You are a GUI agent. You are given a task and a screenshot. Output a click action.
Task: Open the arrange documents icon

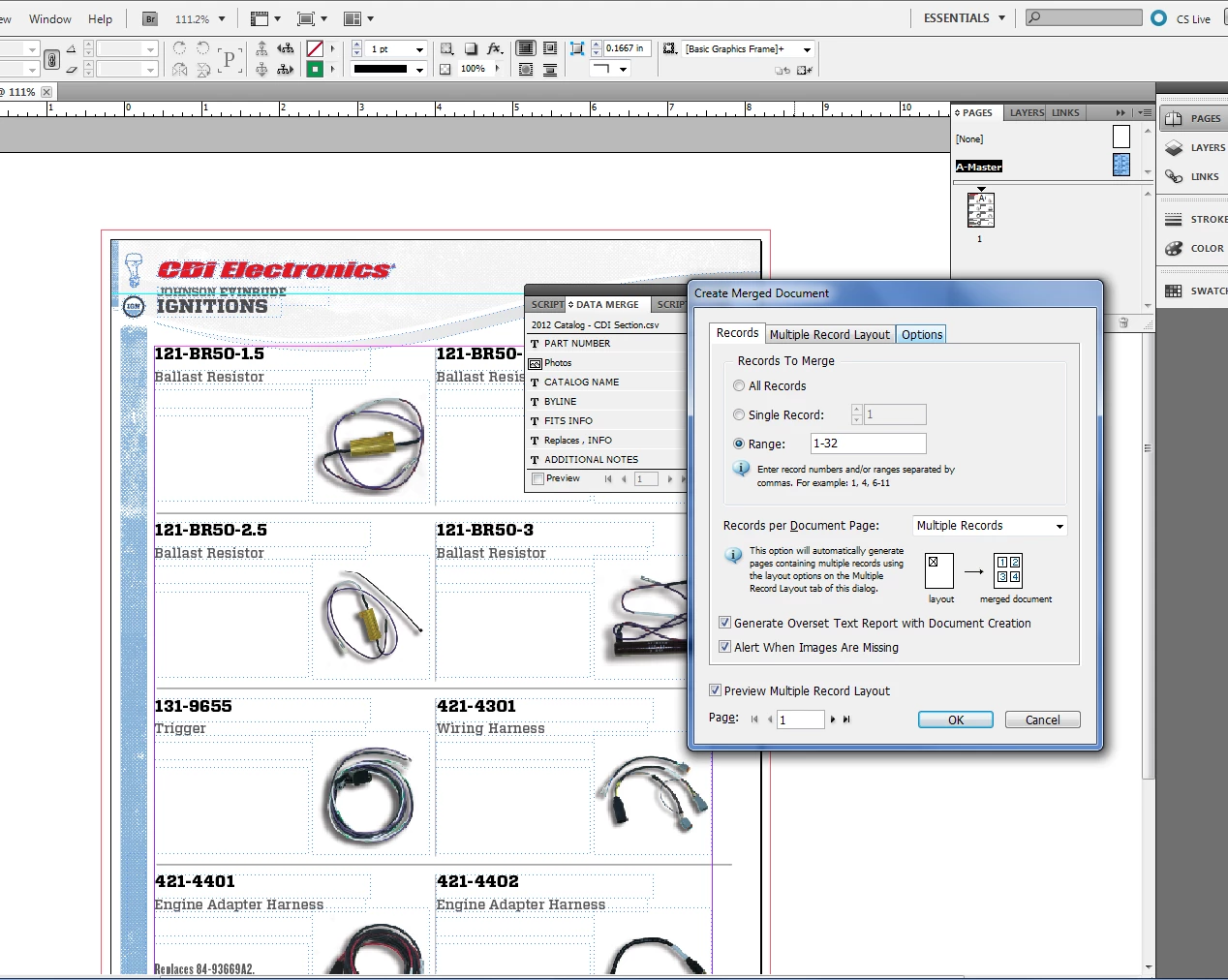[358, 18]
